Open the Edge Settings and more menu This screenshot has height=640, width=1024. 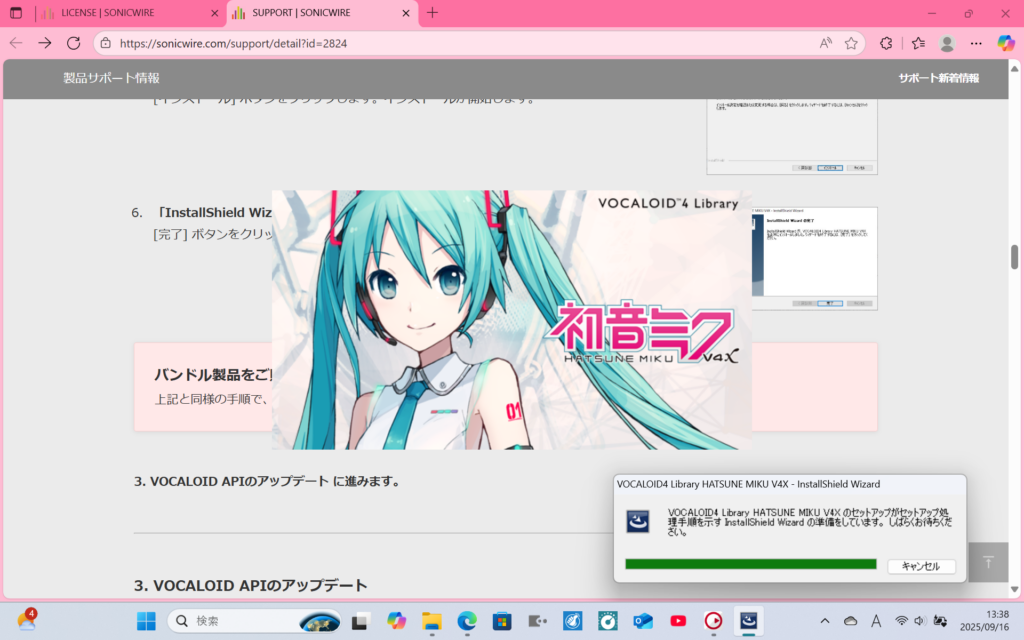point(976,43)
